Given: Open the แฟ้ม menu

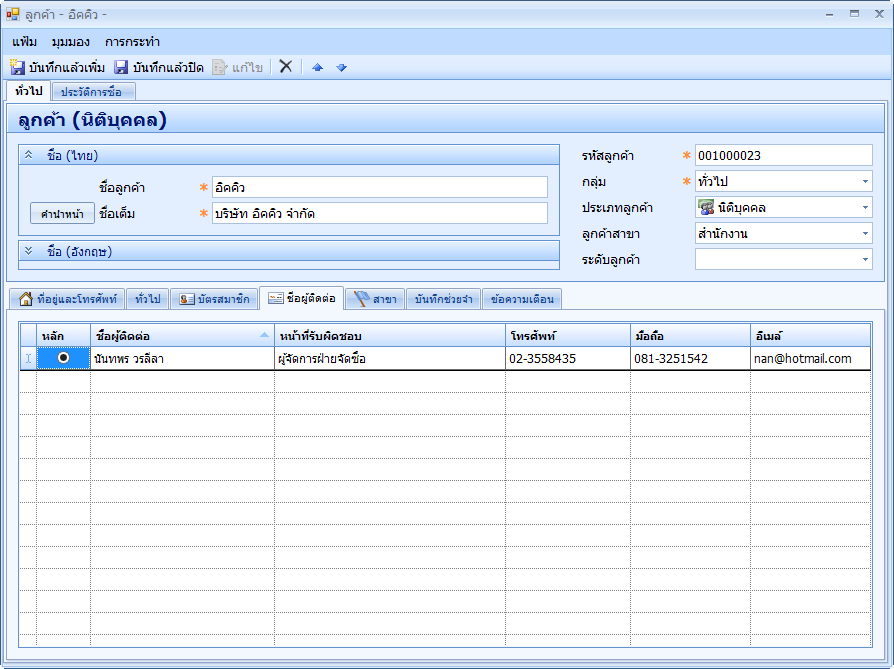Looking at the screenshot, I should [25, 42].
